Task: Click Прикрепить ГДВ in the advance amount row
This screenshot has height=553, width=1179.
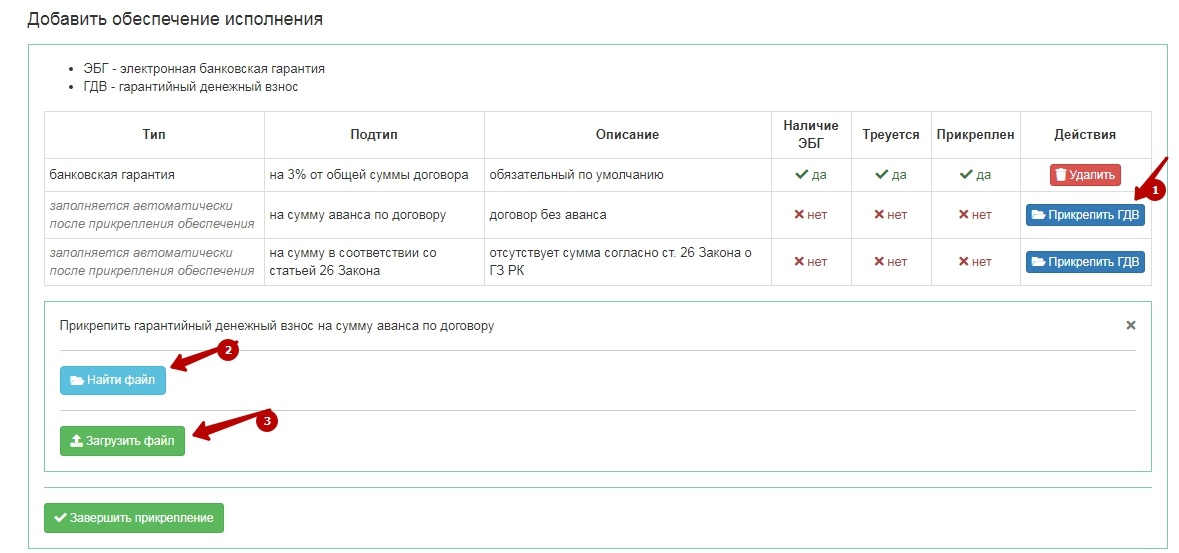Action: click(x=1085, y=215)
